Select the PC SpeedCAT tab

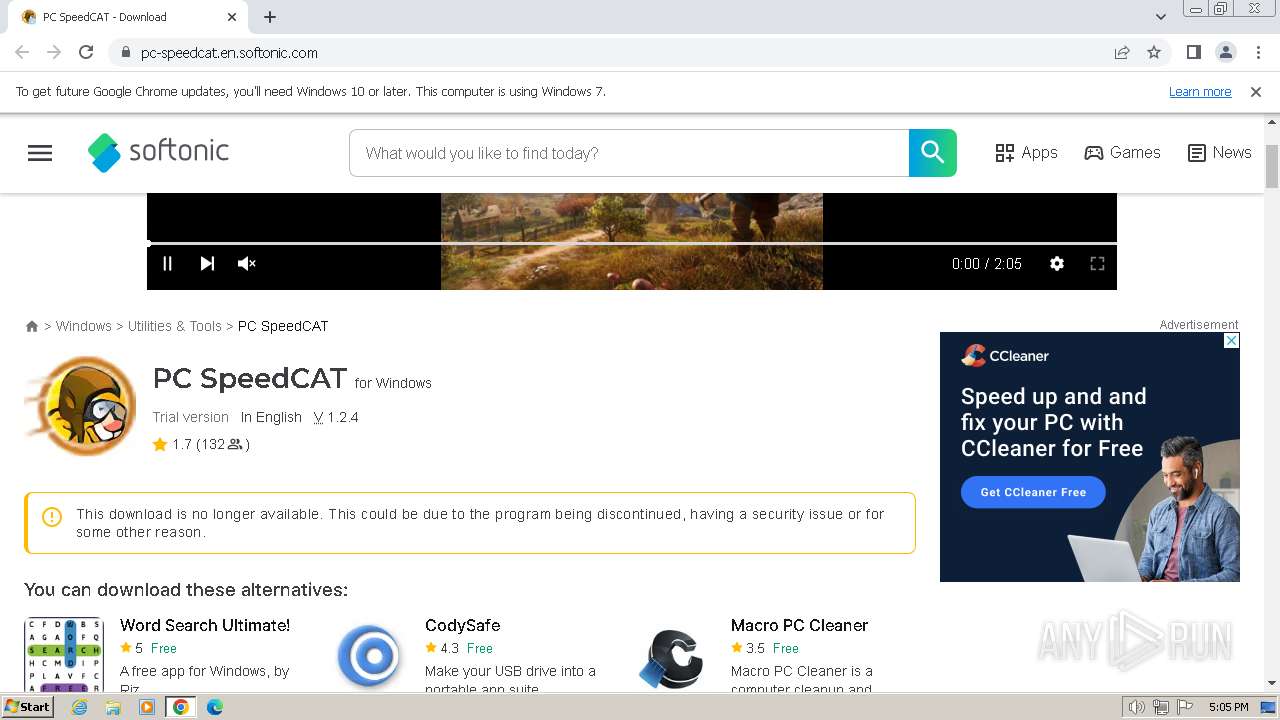coord(128,17)
